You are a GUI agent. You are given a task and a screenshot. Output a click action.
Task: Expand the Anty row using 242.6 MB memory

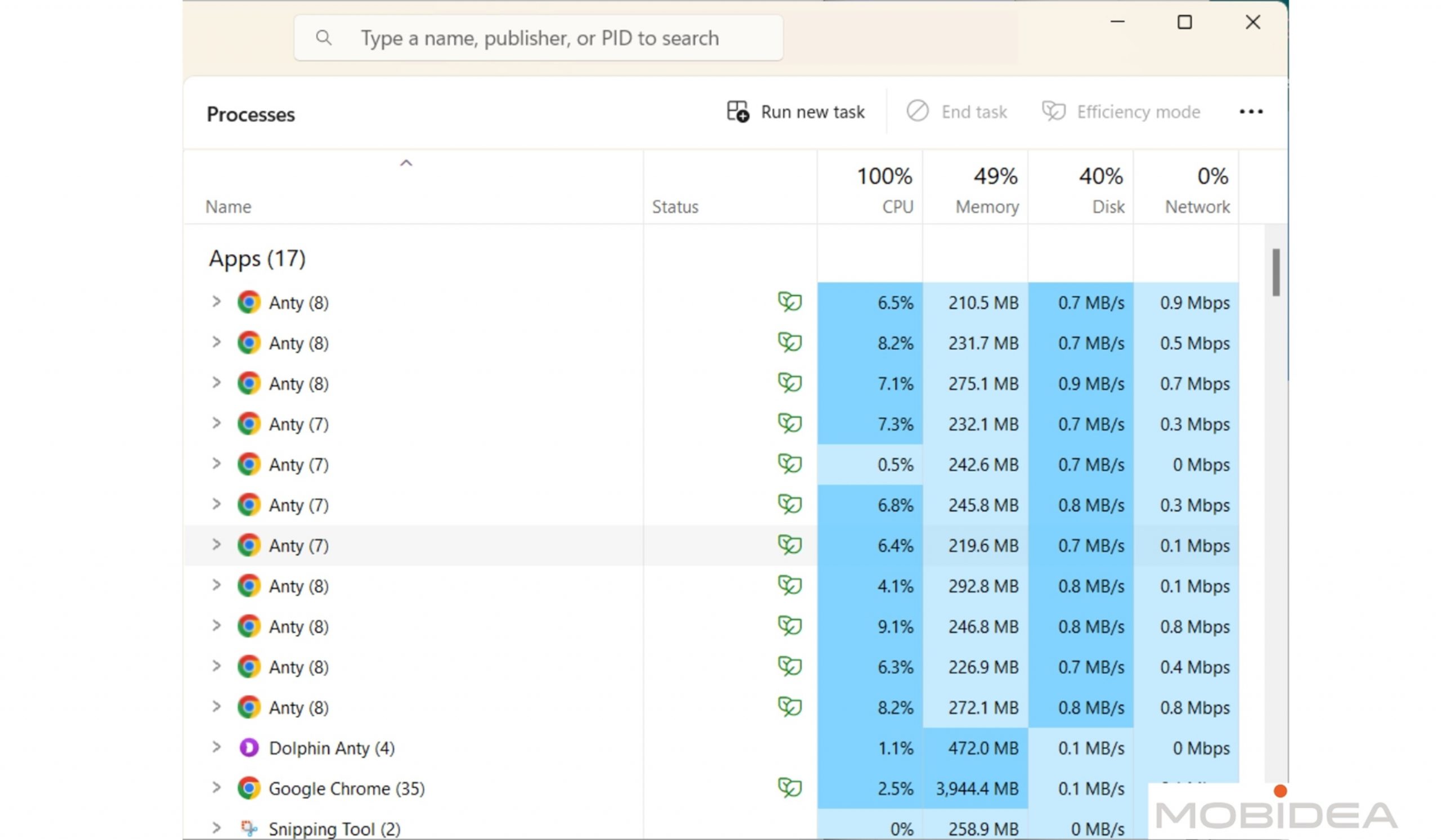pyautogui.click(x=216, y=464)
